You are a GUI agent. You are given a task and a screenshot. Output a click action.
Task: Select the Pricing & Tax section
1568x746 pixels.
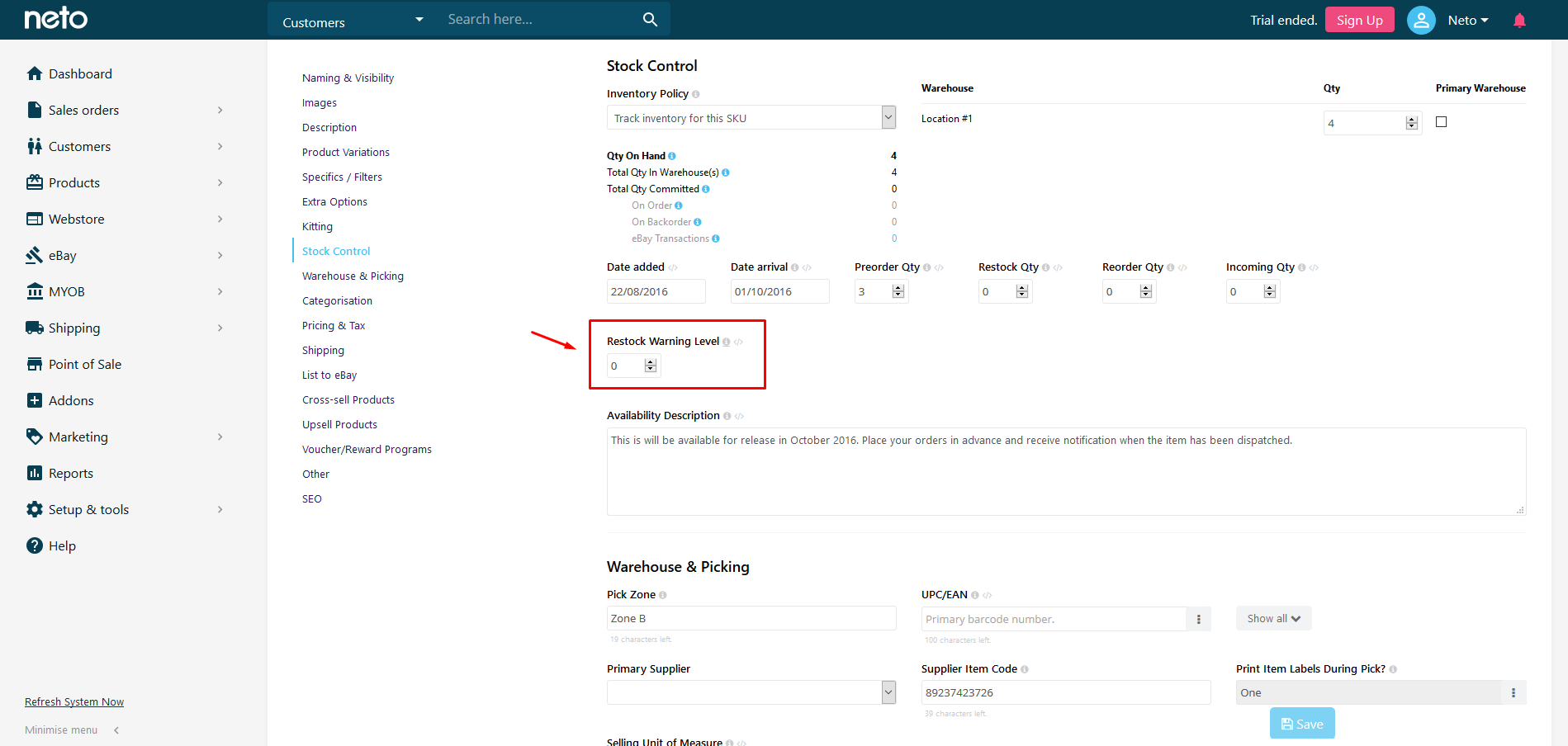[334, 324]
